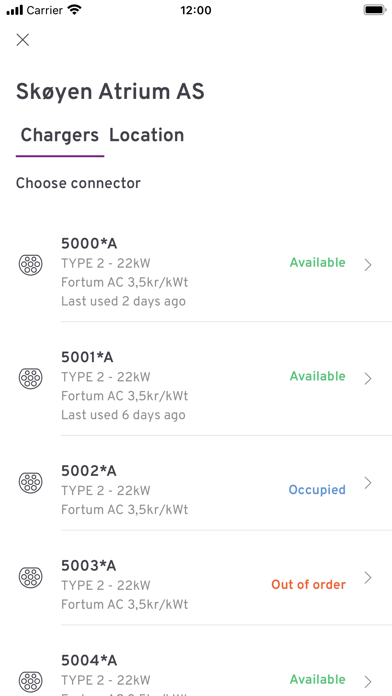Close the Skøyen Atrium AS screen
The height and width of the screenshot is (696, 392).
click(x=23, y=40)
